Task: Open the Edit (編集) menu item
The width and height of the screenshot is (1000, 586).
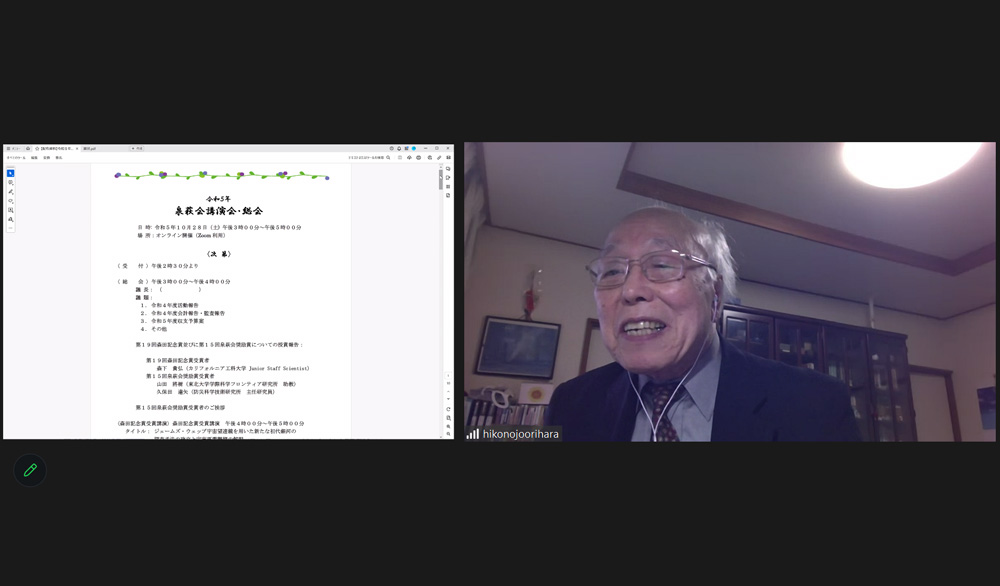Action: [34, 157]
